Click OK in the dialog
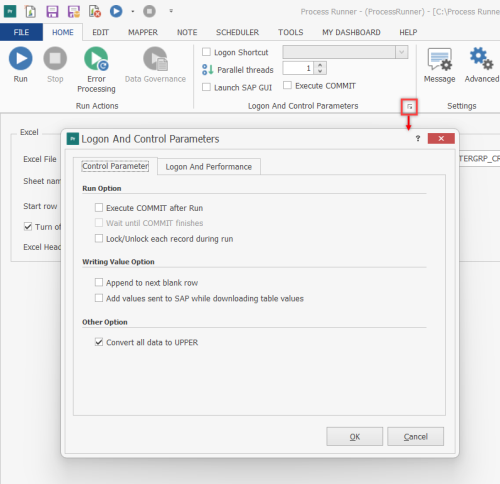 click(x=354, y=436)
